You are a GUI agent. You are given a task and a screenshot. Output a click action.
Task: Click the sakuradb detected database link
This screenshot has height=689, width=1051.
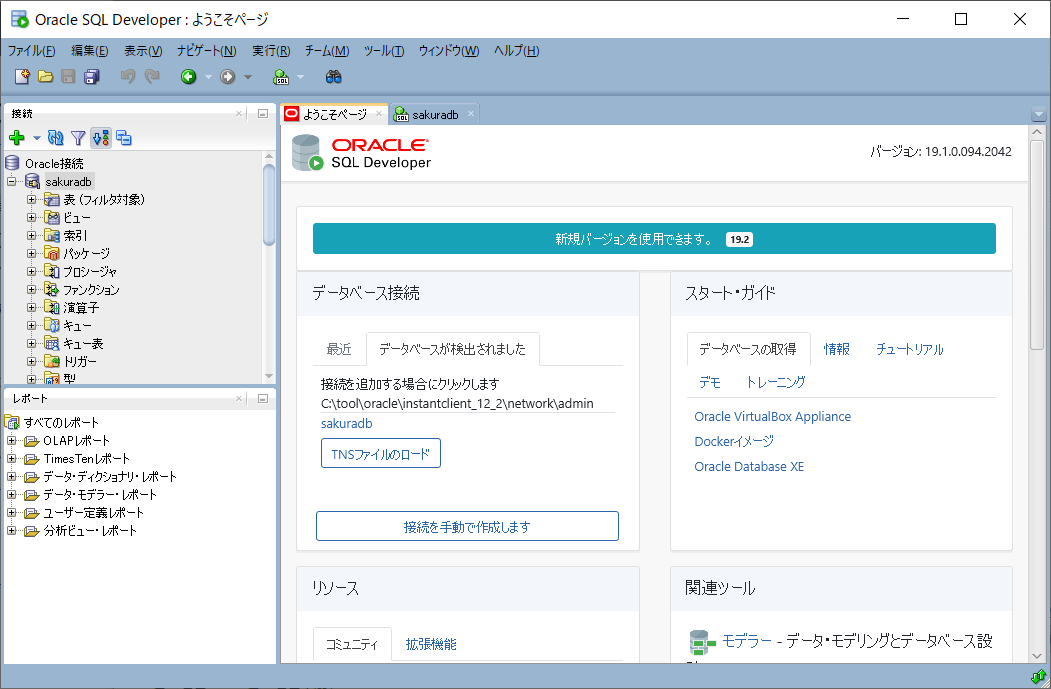(347, 424)
